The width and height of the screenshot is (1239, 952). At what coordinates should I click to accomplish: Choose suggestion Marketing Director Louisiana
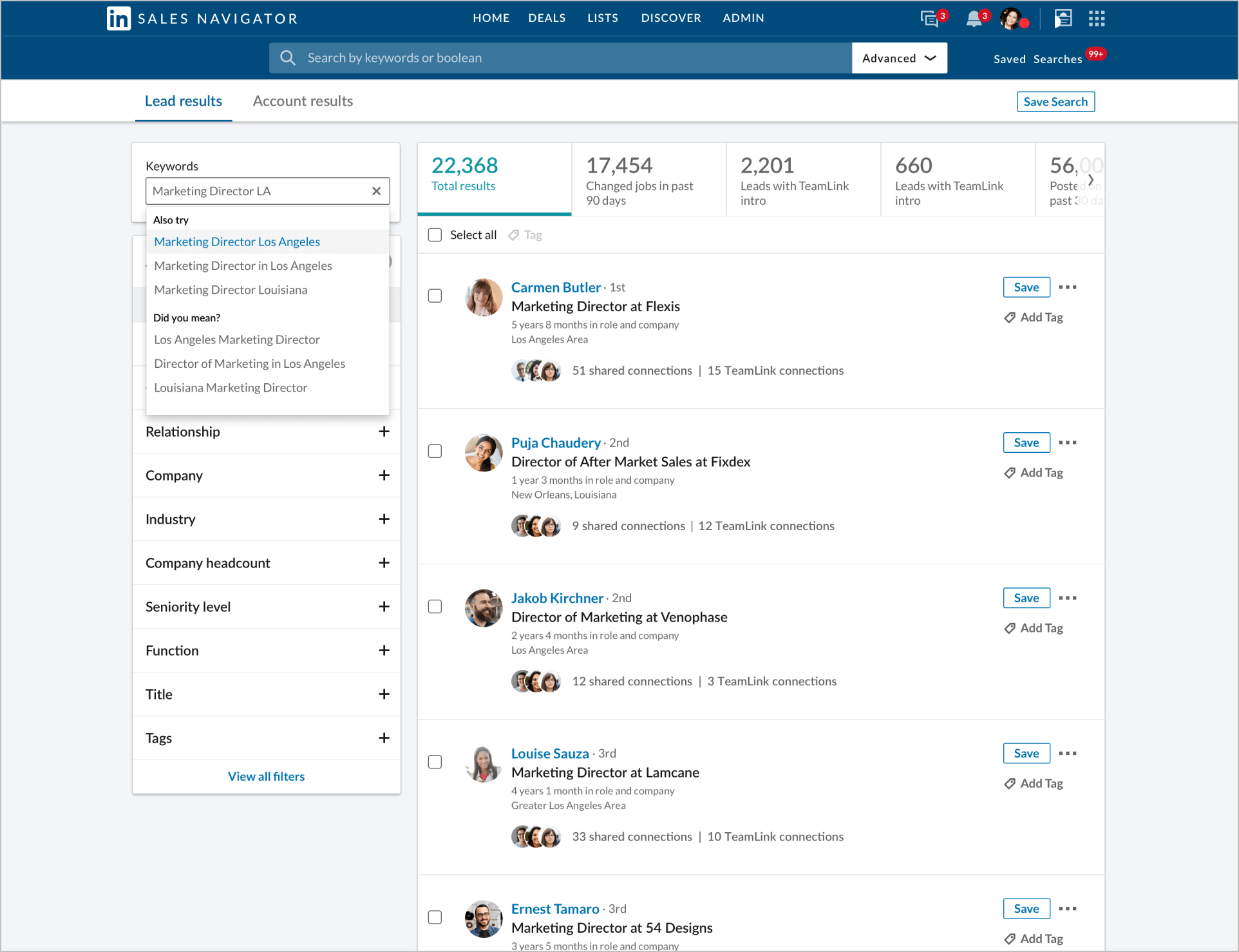(231, 290)
